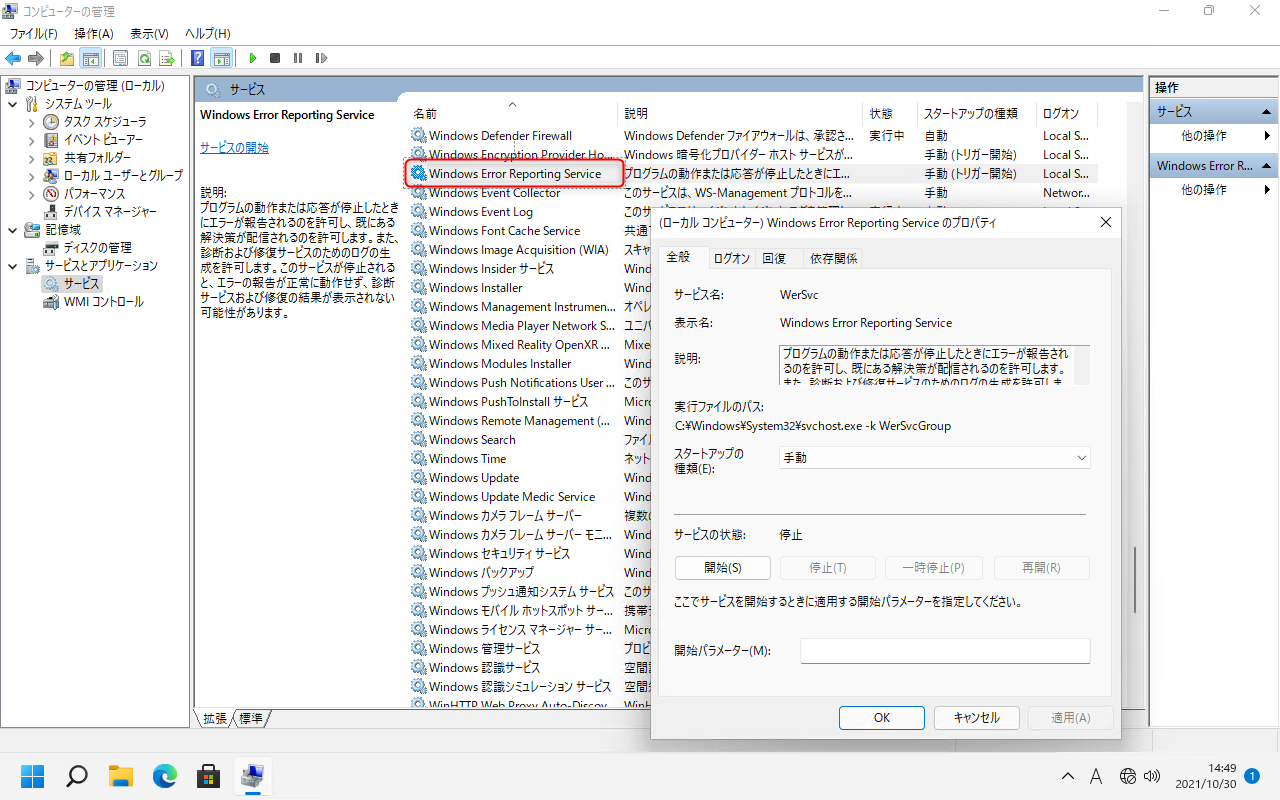Click the Pause service toolbar icon
The width and height of the screenshot is (1280, 800).
(x=297, y=58)
